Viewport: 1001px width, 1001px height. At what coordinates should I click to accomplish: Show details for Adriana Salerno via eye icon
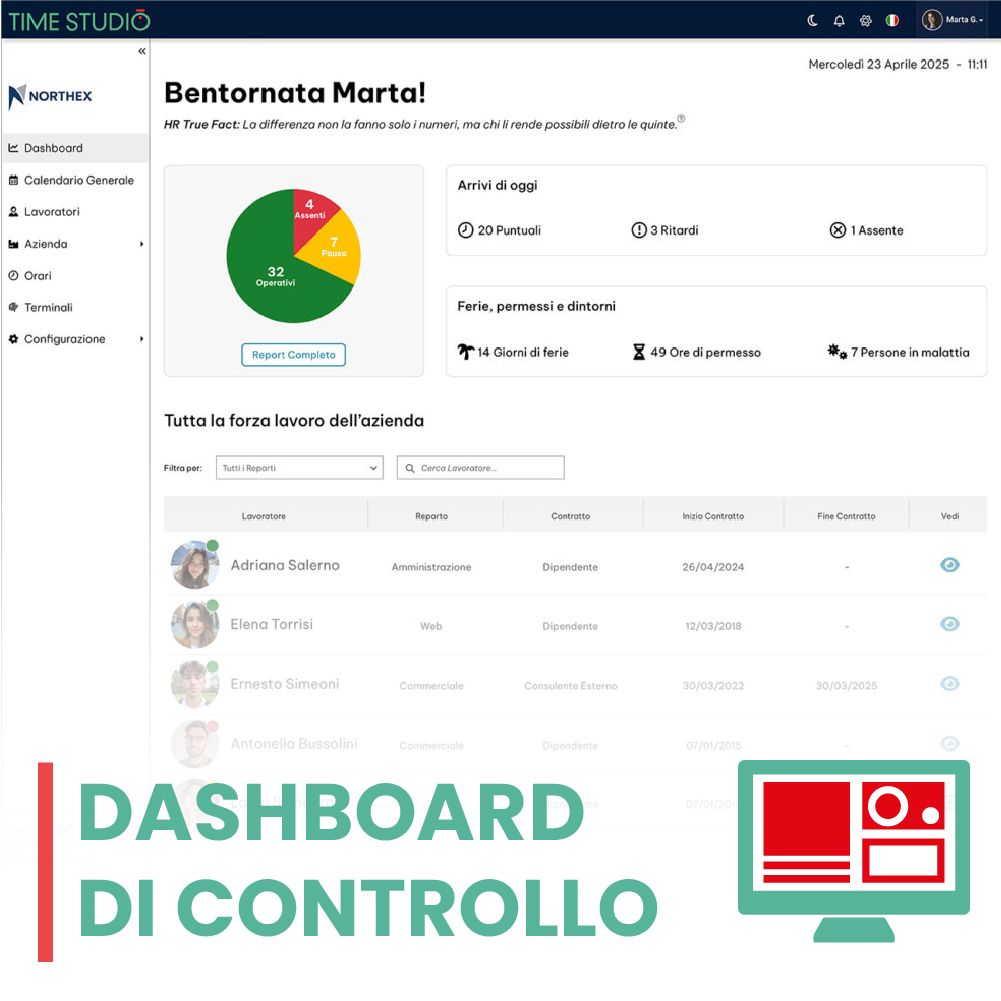click(x=948, y=564)
